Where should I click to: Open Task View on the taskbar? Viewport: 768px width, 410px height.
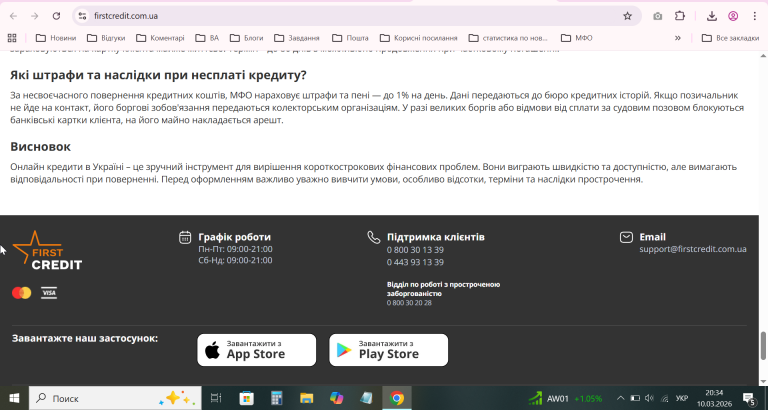point(216,398)
